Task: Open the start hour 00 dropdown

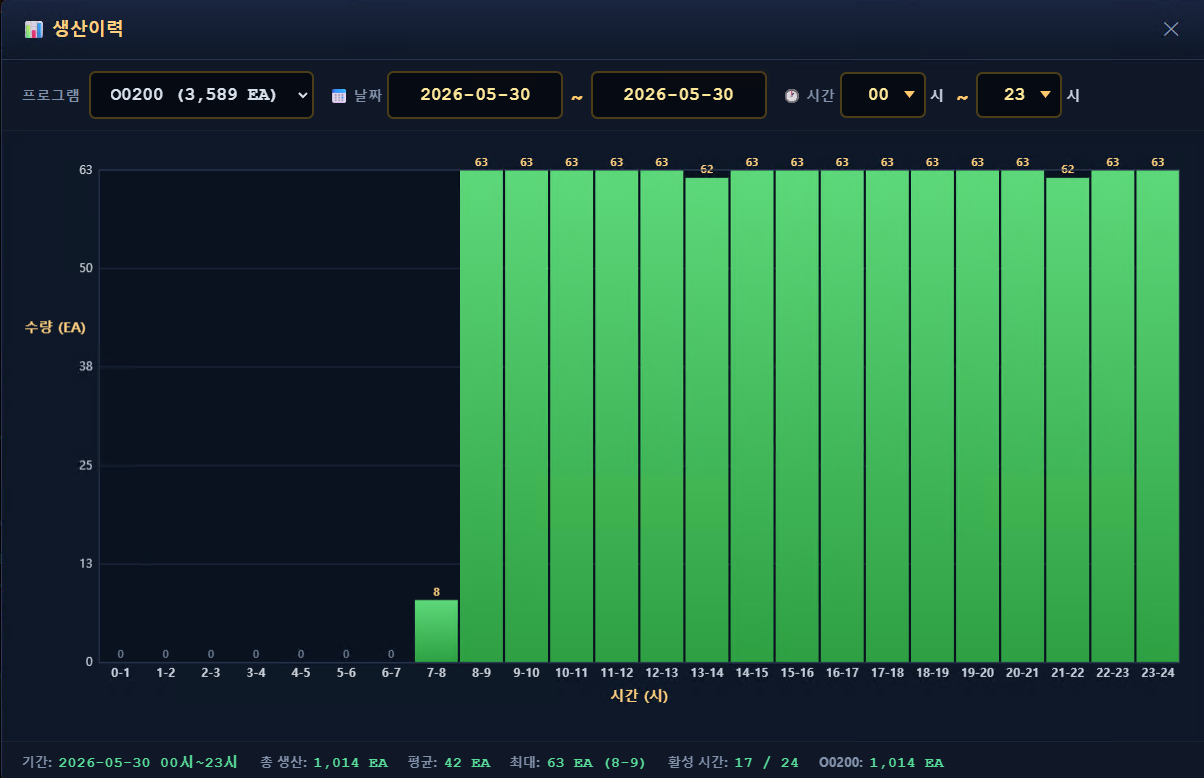Action: point(883,95)
